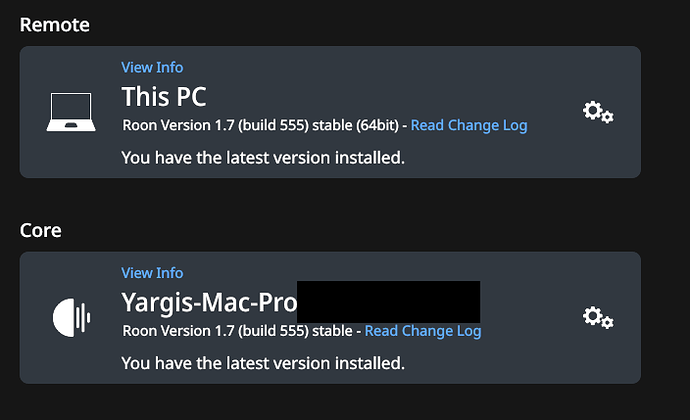Click latest version message in Remote card
The image size is (690, 420).
[263, 158]
